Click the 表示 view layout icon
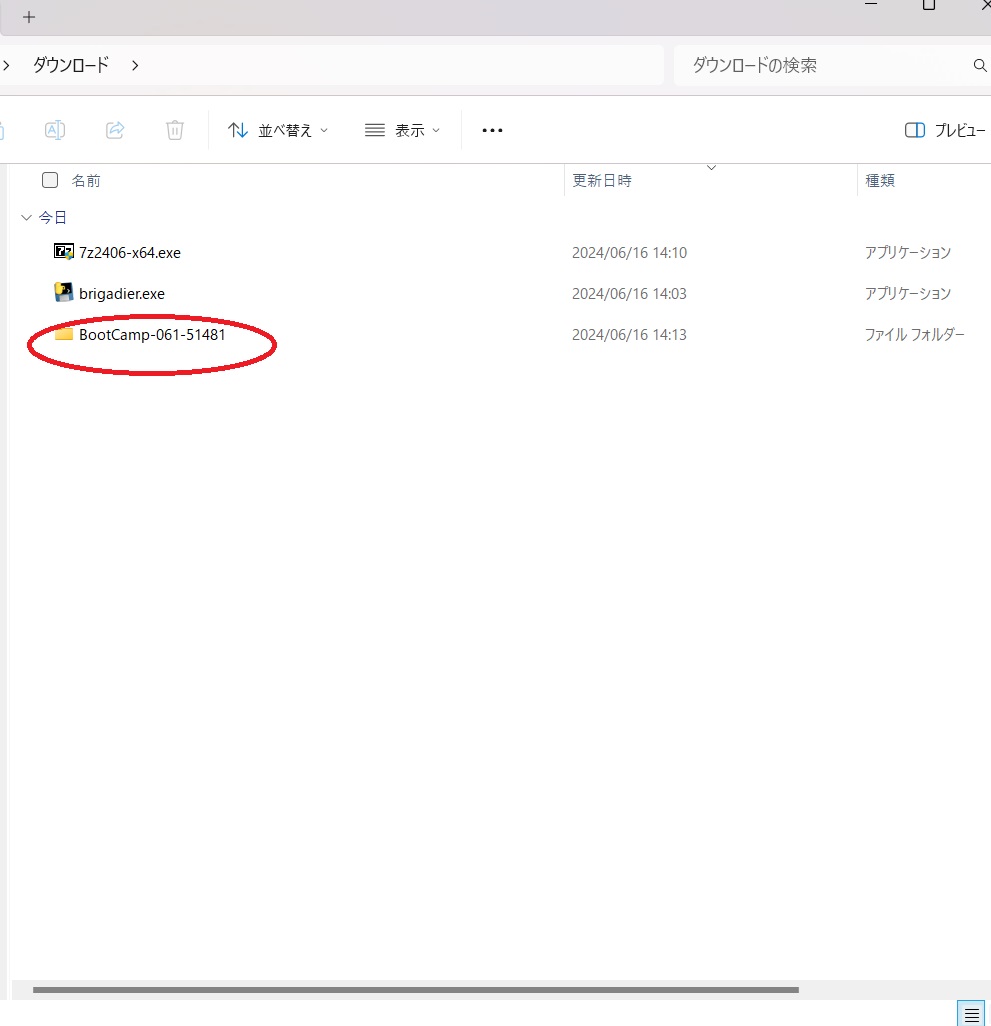Screen dimensions: 991x1026 [373, 130]
